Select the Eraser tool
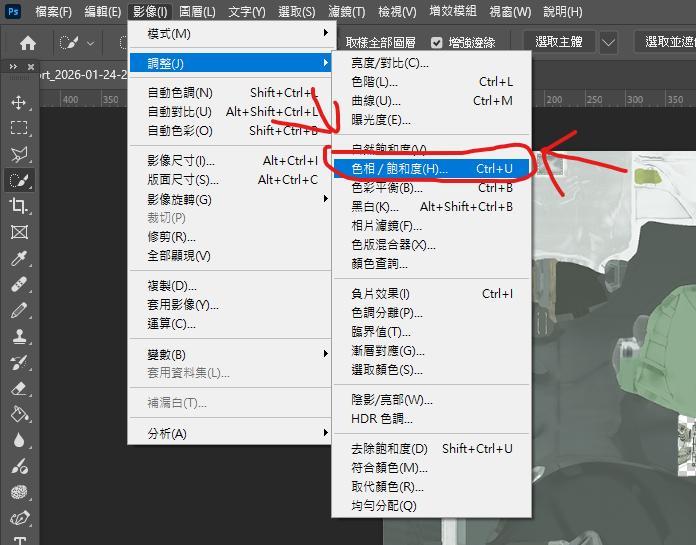 tap(19, 389)
